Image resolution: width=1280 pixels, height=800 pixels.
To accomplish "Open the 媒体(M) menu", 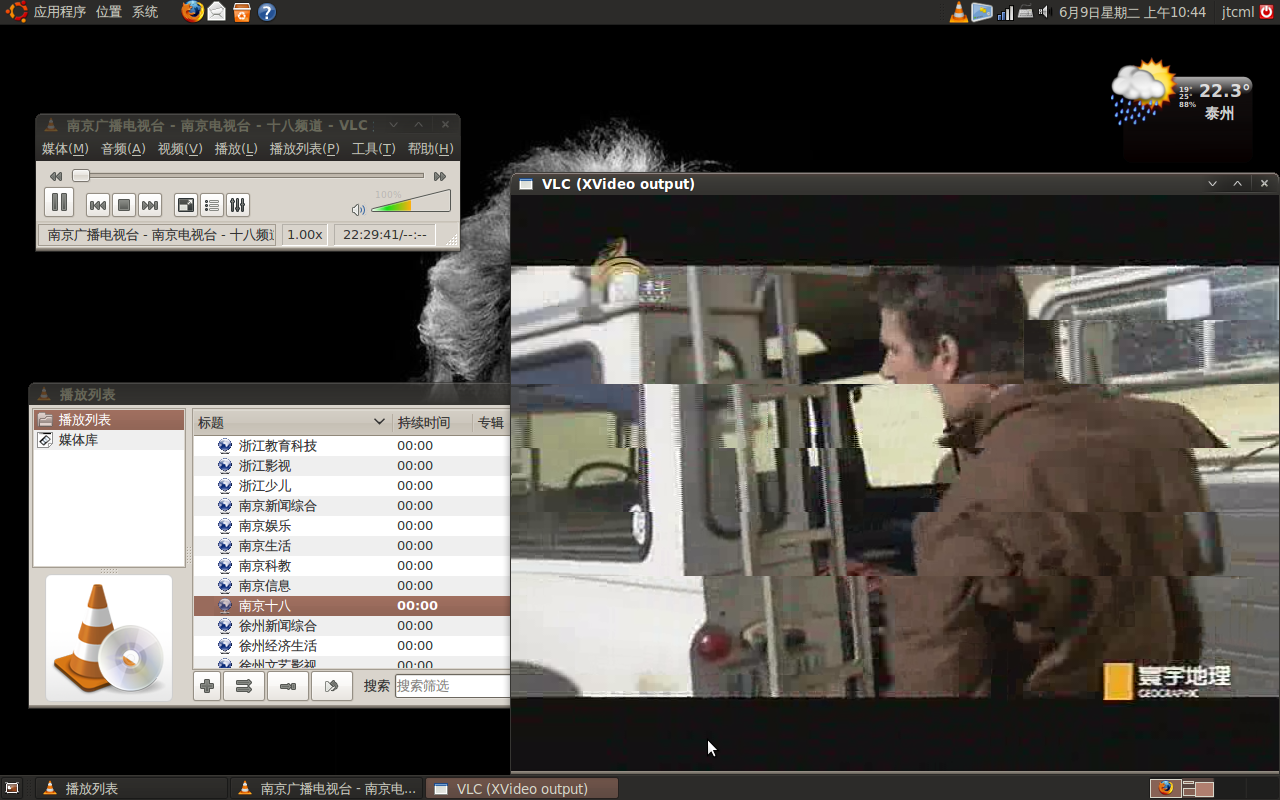I will 65,149.
